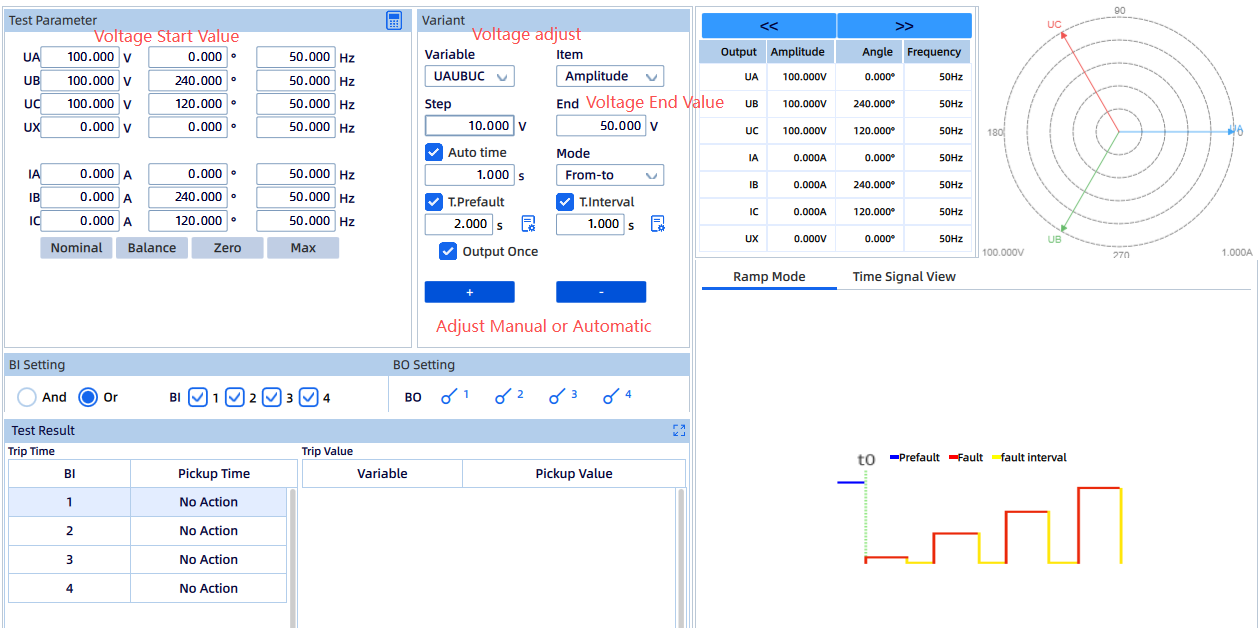Toggle binary output switch 1
Image resolution: width=1259 pixels, height=628 pixels.
point(451,397)
